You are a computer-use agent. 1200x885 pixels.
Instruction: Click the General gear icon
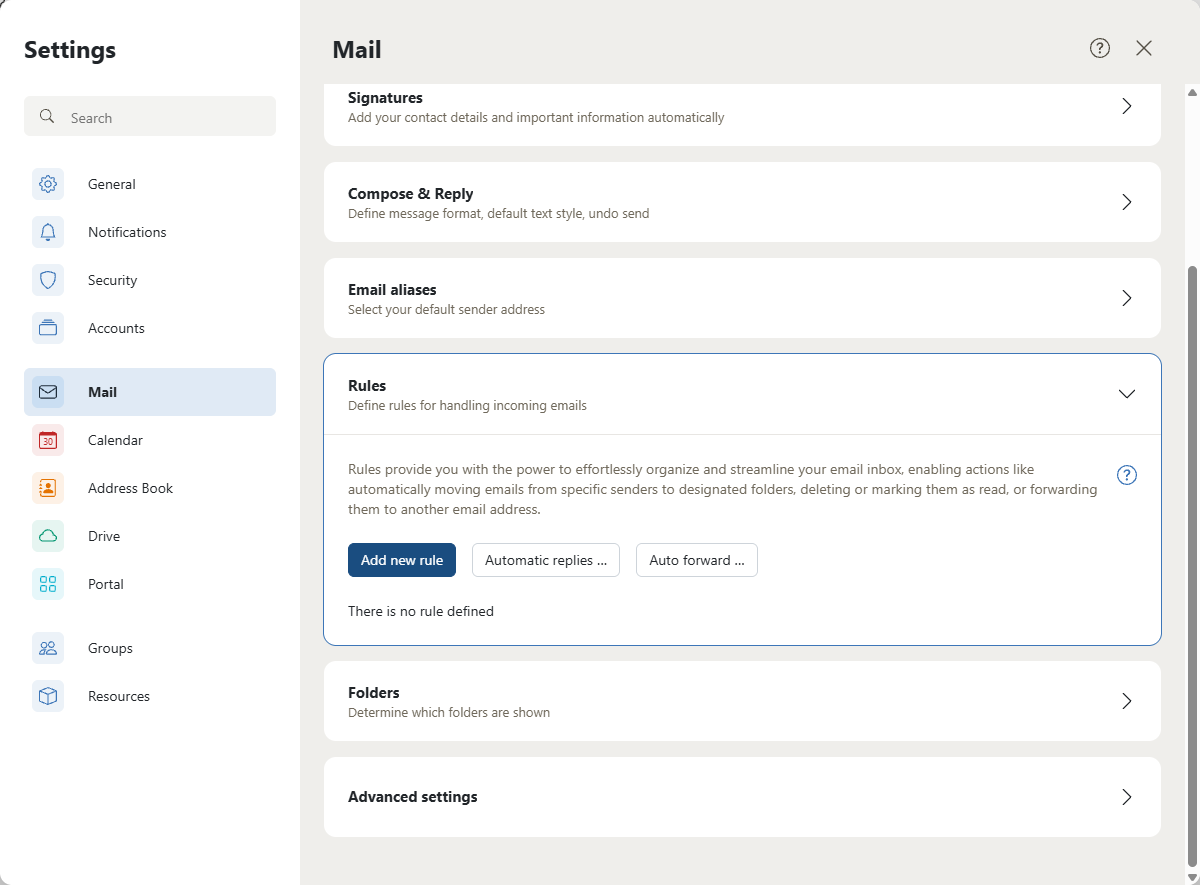(48, 184)
